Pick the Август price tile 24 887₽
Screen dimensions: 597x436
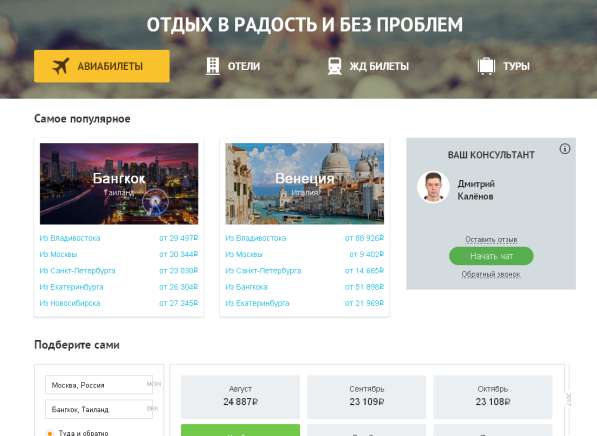coord(240,397)
